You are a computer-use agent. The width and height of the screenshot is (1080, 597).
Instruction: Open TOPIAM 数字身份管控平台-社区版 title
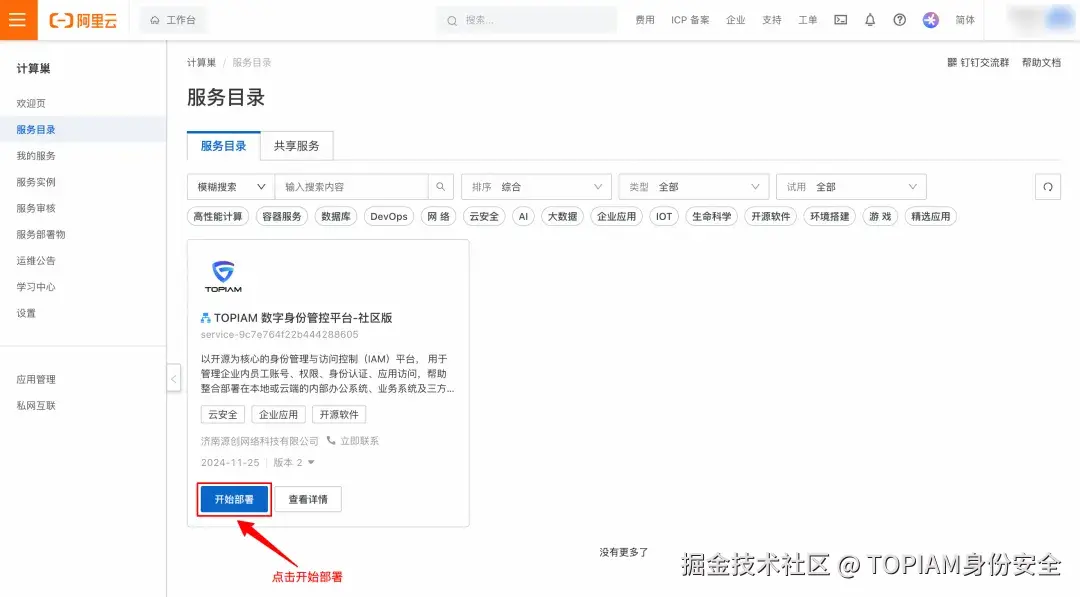point(303,318)
